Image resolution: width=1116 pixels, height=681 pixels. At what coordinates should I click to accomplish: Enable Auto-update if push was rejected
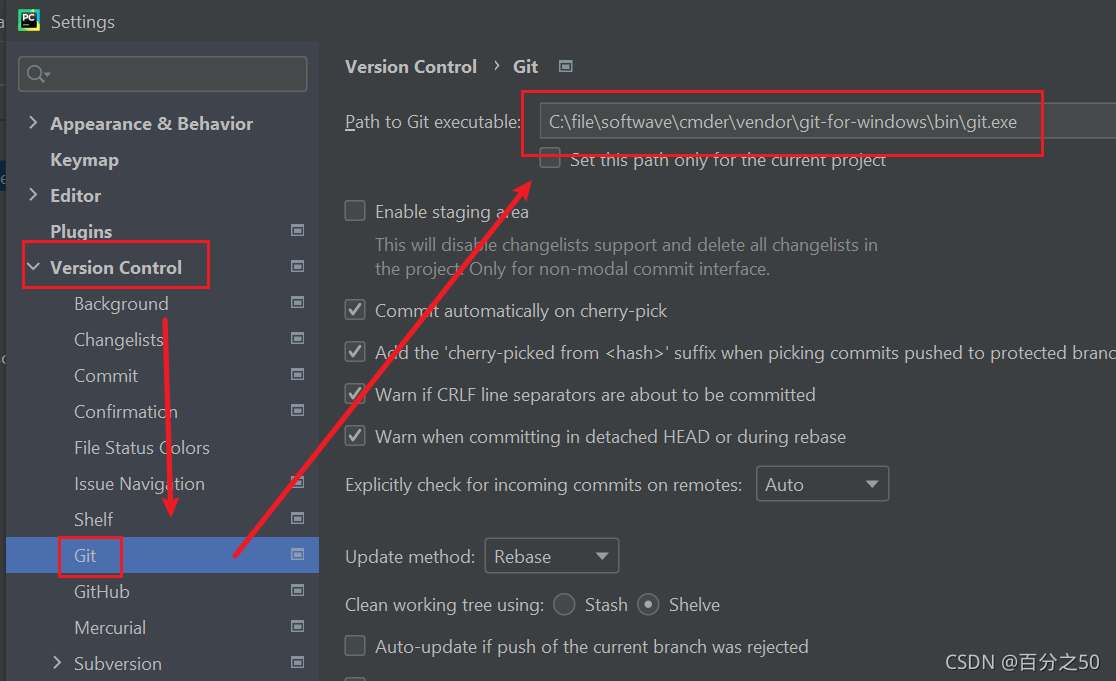(355, 645)
